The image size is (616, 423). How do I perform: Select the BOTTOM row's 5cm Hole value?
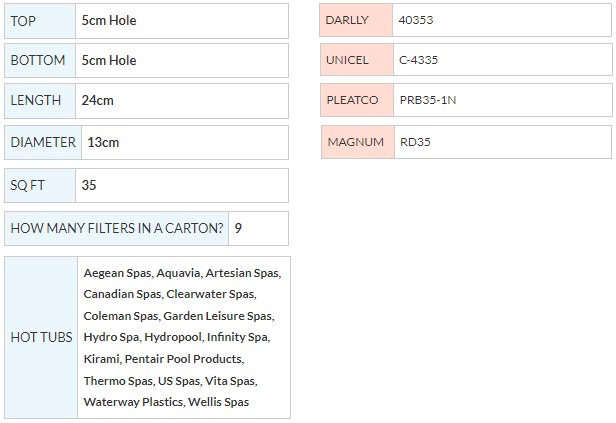pos(109,60)
